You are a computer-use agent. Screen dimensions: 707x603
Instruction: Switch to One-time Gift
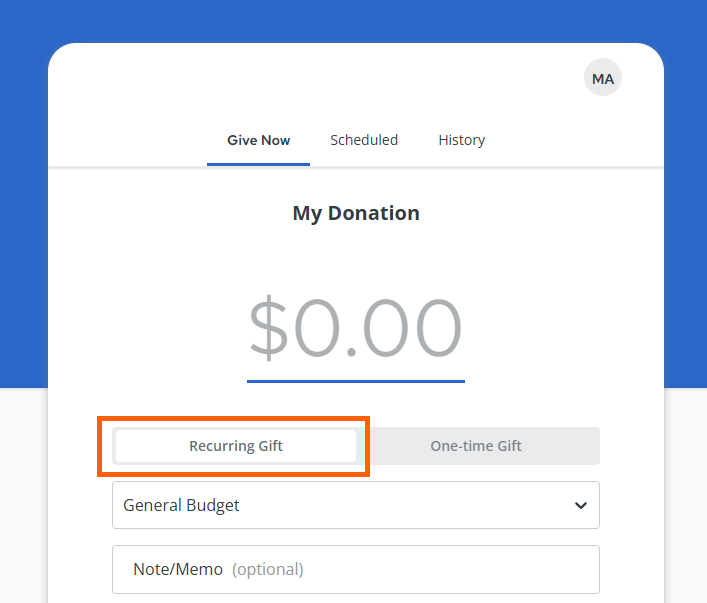[x=476, y=446]
